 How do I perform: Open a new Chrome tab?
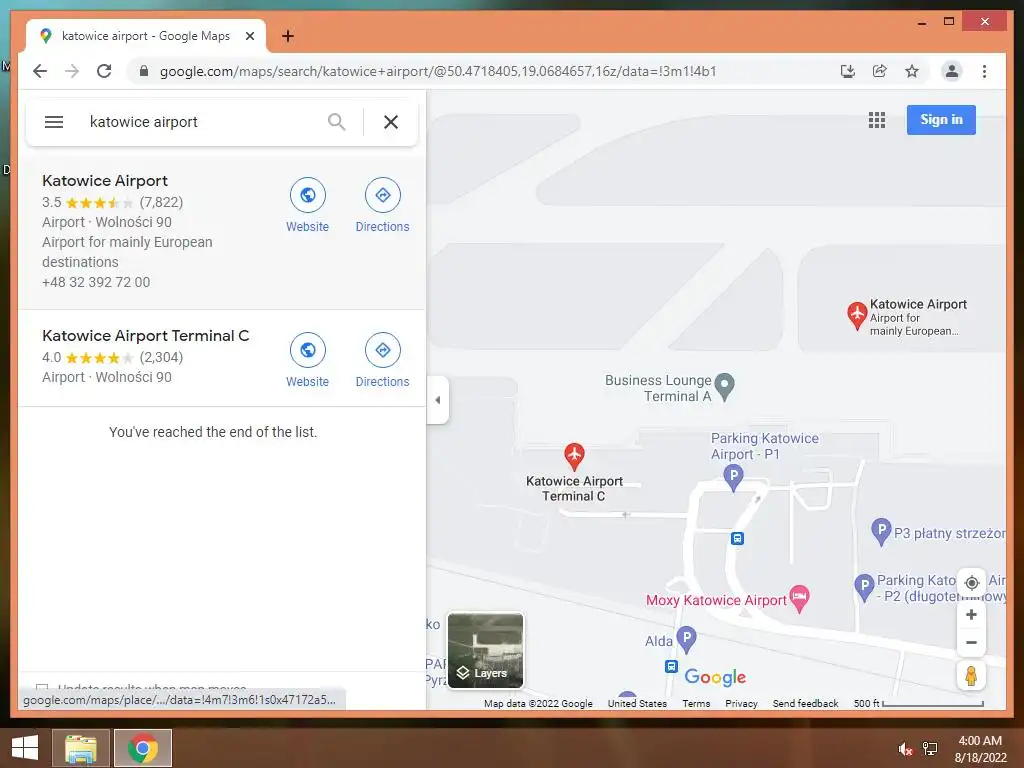point(287,36)
